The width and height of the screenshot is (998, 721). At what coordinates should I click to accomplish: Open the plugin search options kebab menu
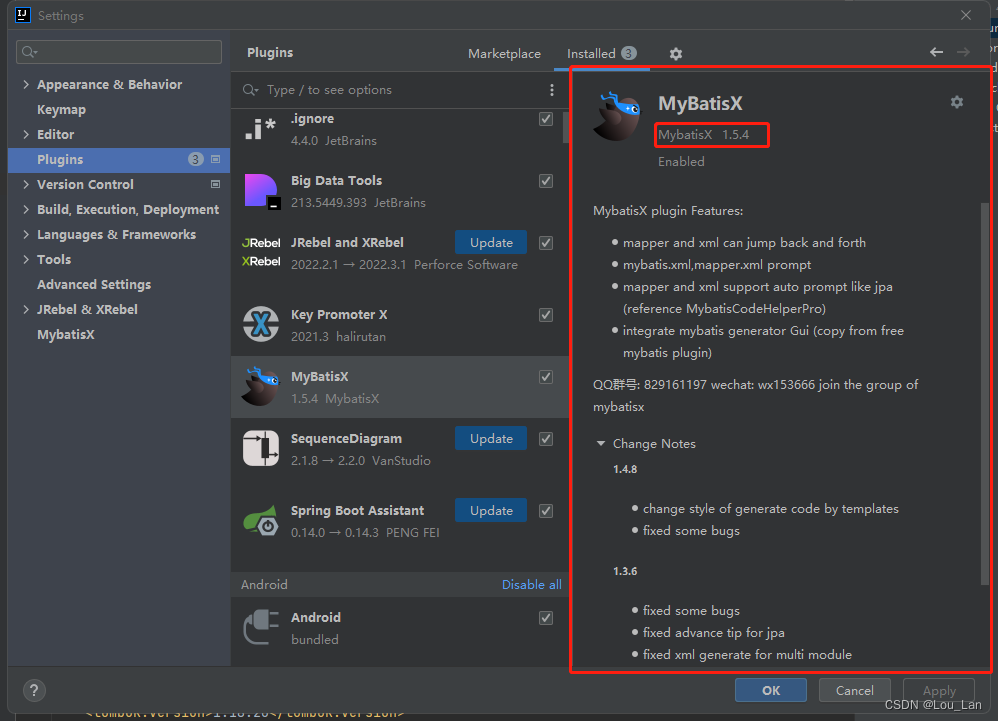point(551,90)
